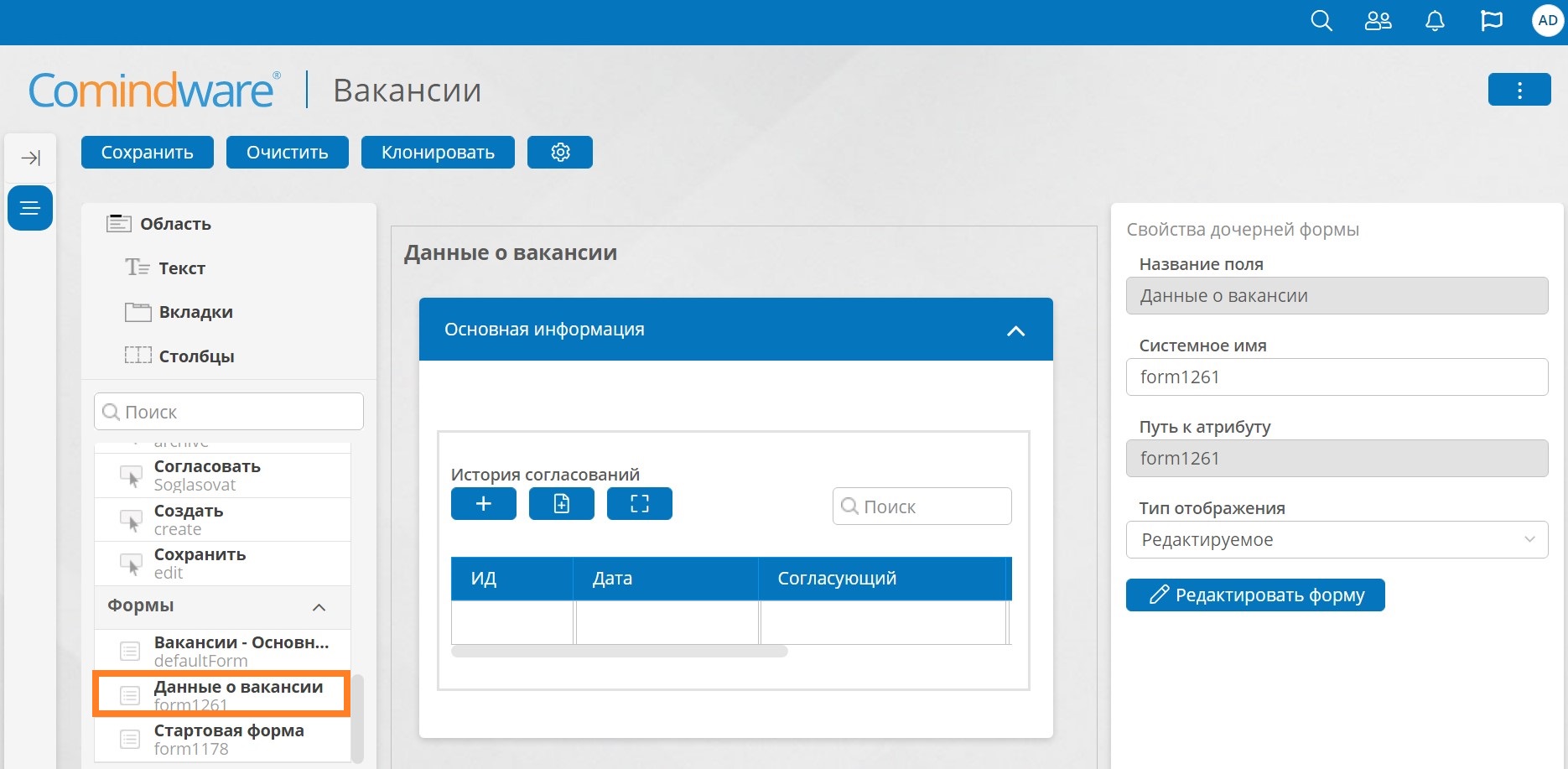
Task: Expand the side navigation arrow
Action: click(31, 158)
